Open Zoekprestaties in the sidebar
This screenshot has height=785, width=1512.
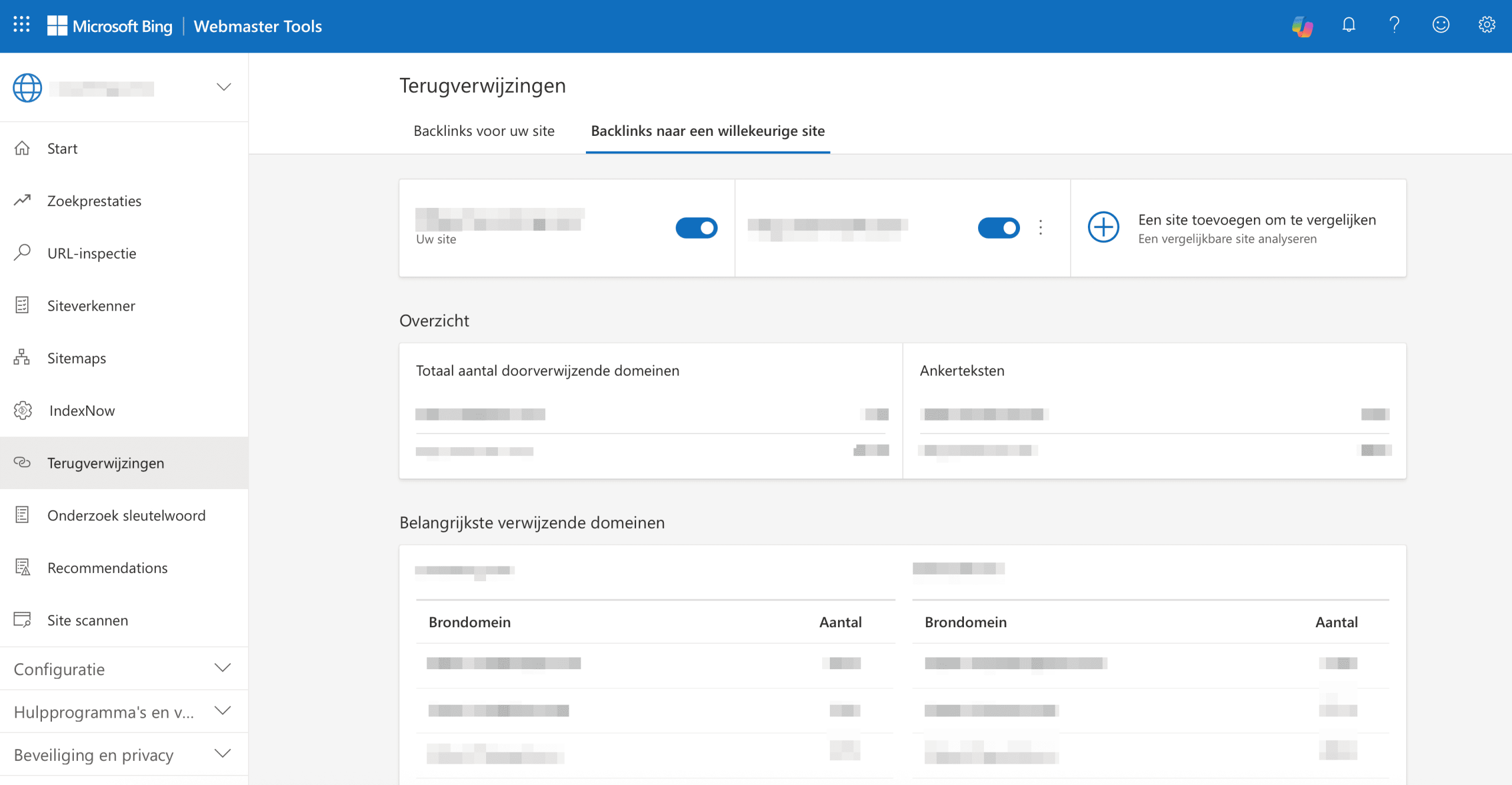tap(124, 201)
